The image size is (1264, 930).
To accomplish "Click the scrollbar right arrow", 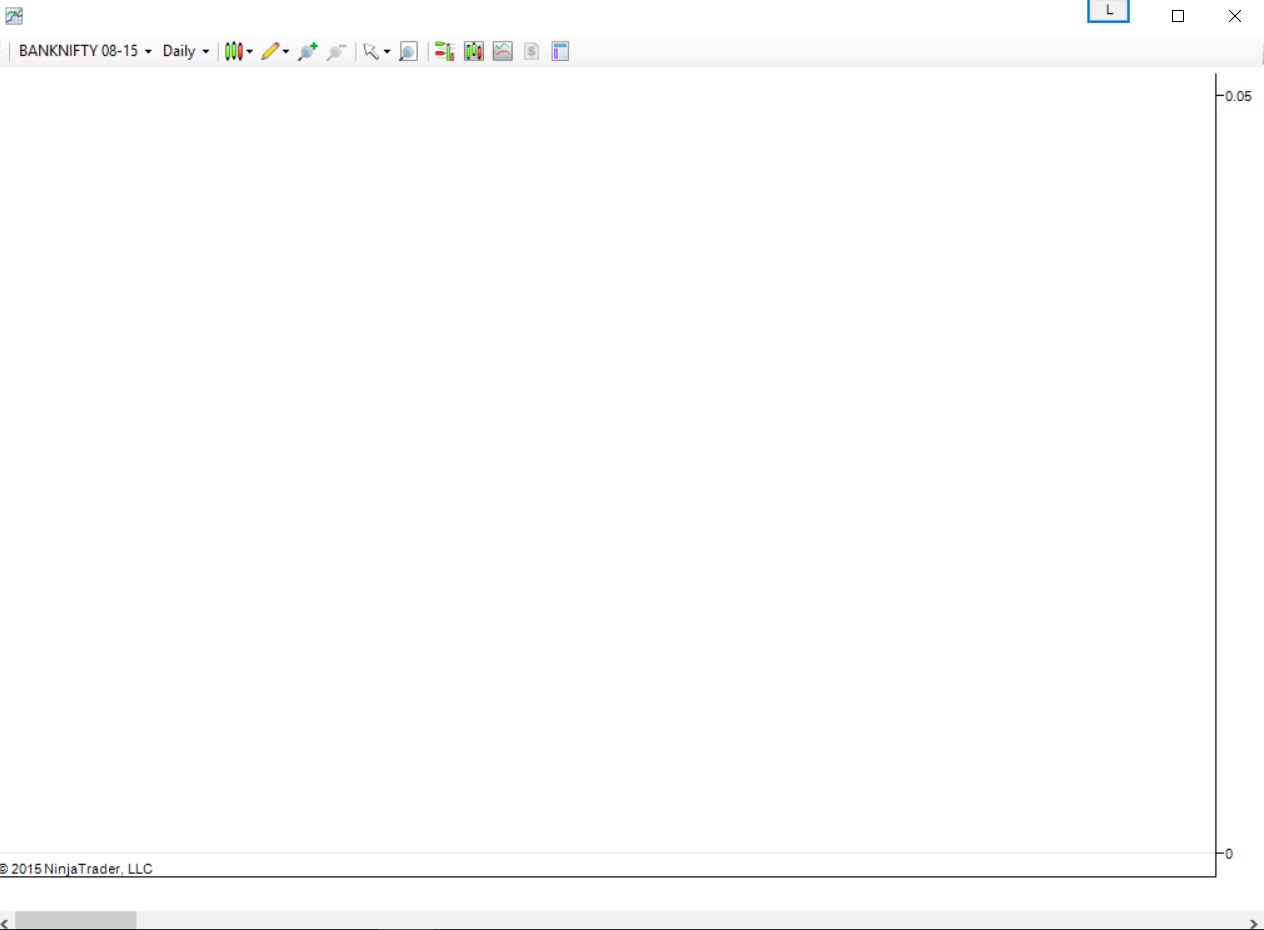I will click(1254, 922).
